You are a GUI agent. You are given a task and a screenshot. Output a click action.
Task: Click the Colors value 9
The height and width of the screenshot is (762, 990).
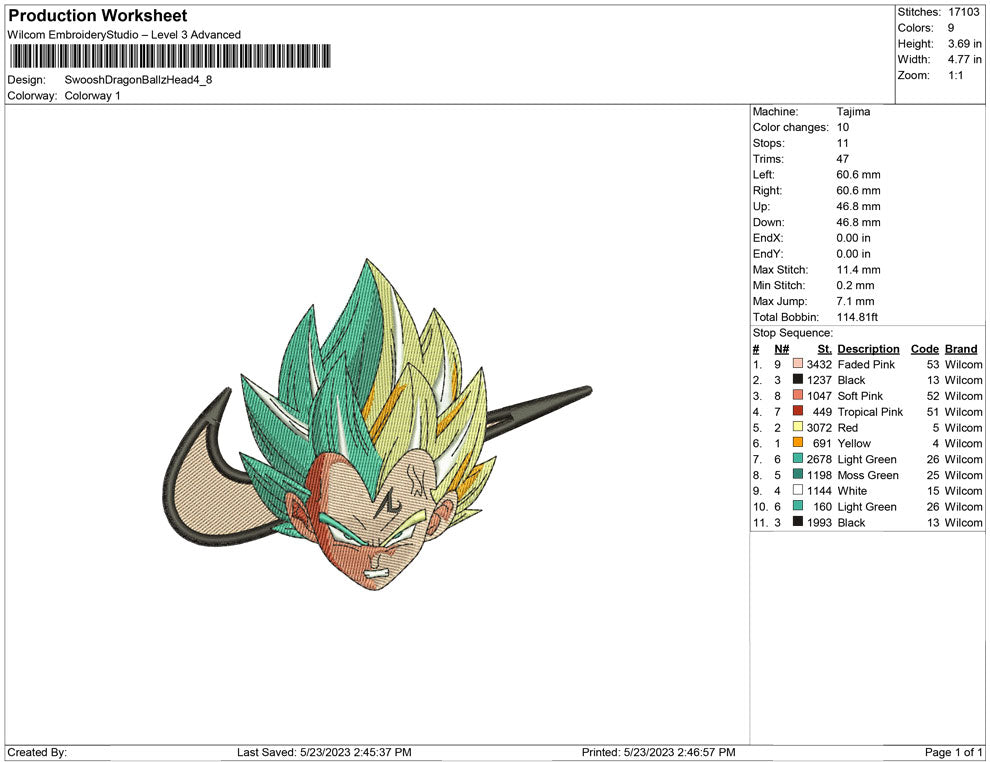pos(951,28)
